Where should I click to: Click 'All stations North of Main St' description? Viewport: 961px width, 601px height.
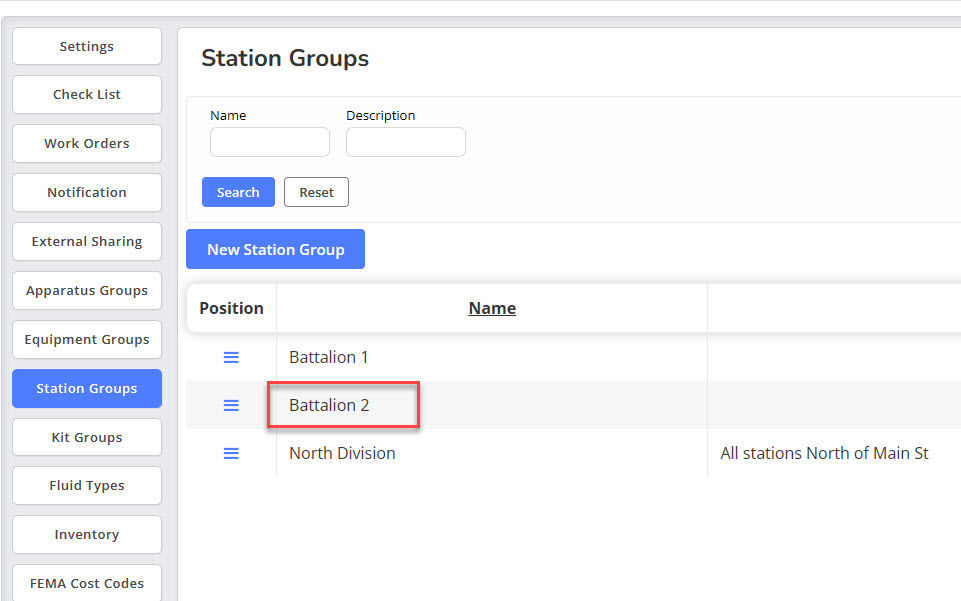[824, 453]
